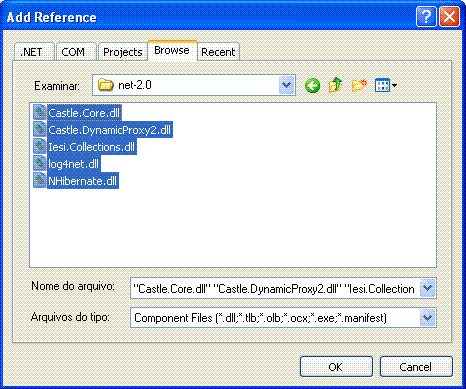Open the dialog help question mark

tap(426, 16)
